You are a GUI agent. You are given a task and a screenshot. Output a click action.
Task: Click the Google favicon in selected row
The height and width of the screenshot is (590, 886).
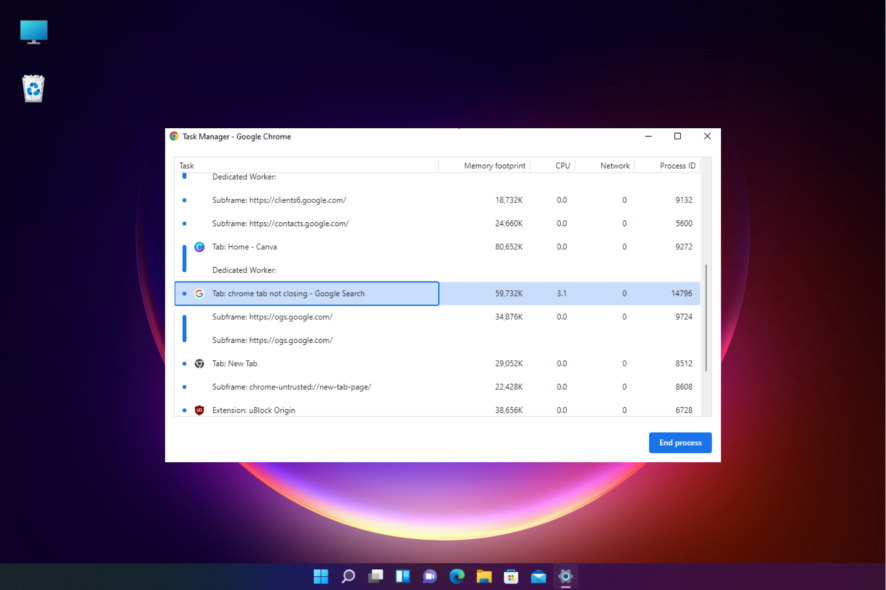click(199, 293)
